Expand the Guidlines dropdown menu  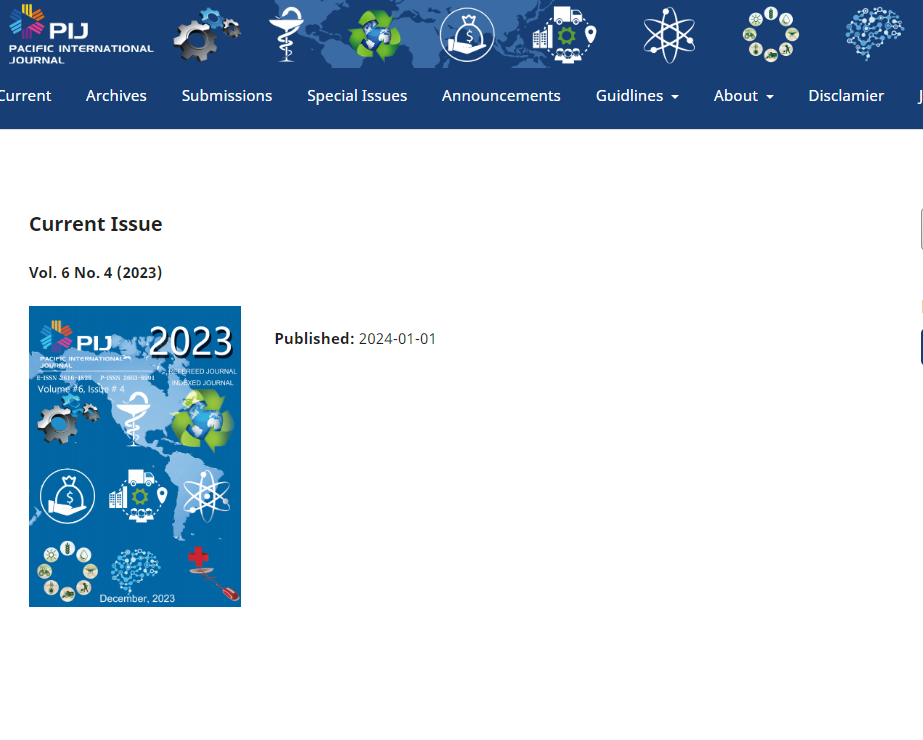click(637, 96)
